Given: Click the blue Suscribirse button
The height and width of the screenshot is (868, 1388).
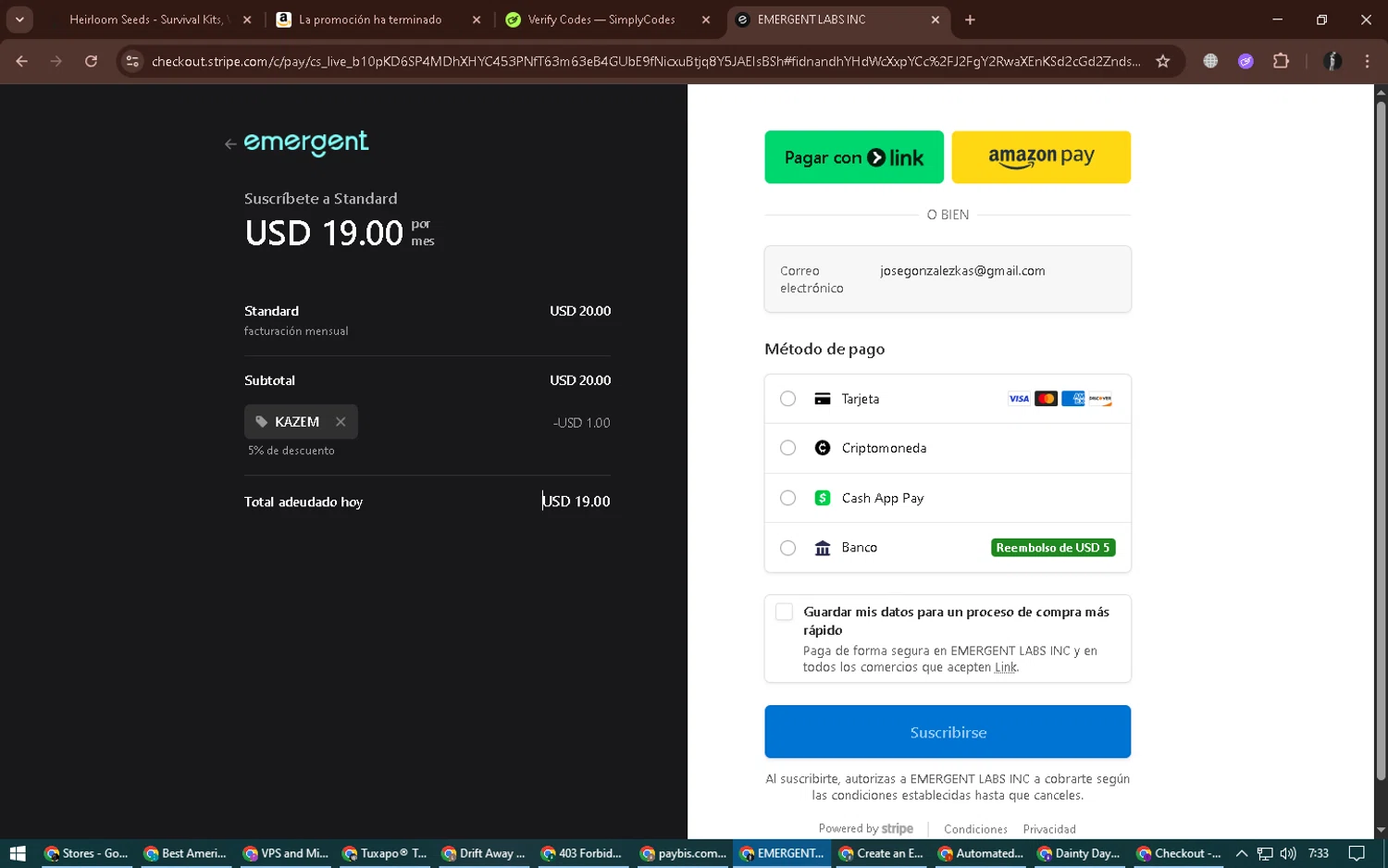Looking at the screenshot, I should pos(948,732).
